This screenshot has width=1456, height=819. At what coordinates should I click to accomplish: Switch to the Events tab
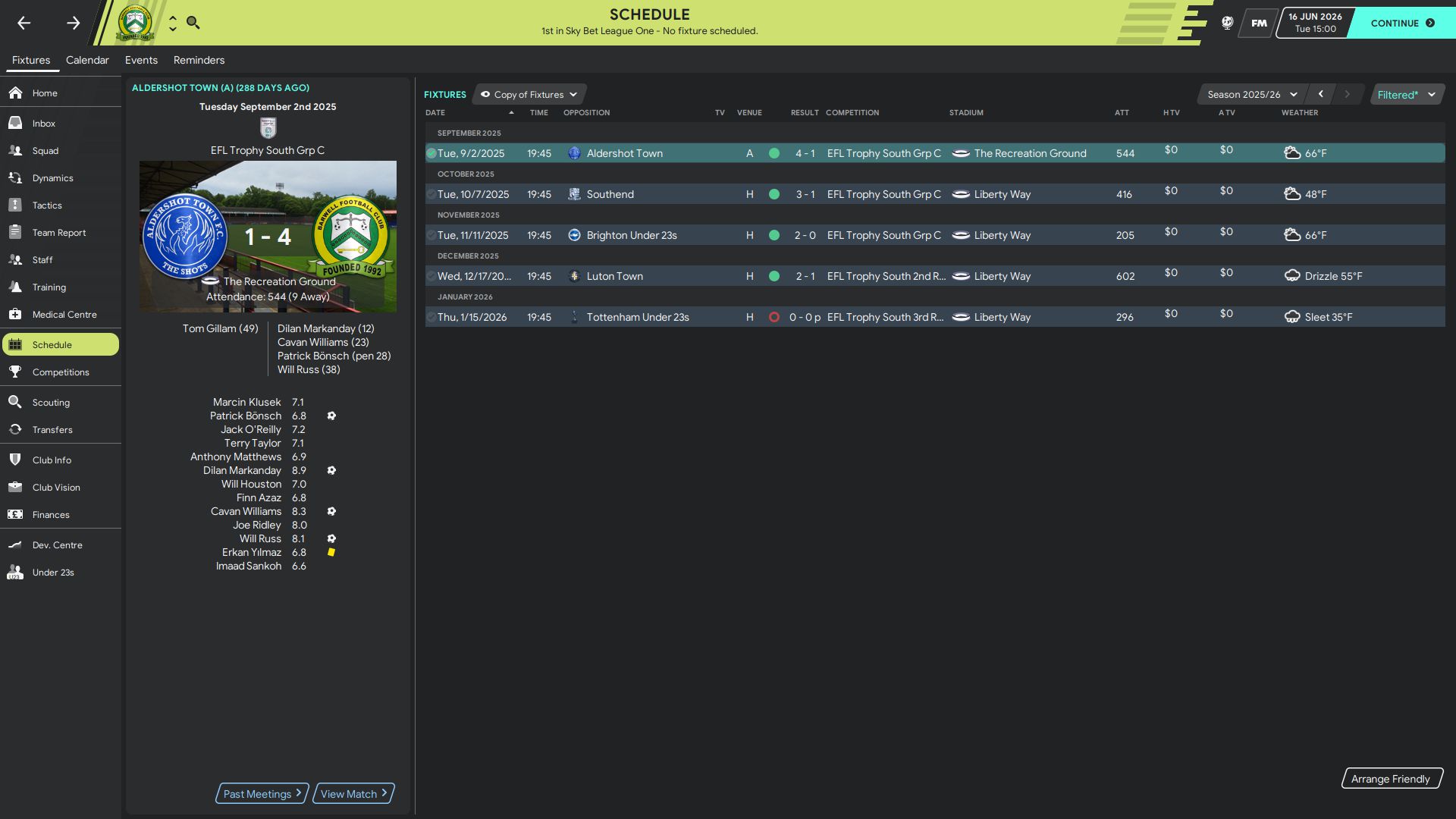pos(141,60)
